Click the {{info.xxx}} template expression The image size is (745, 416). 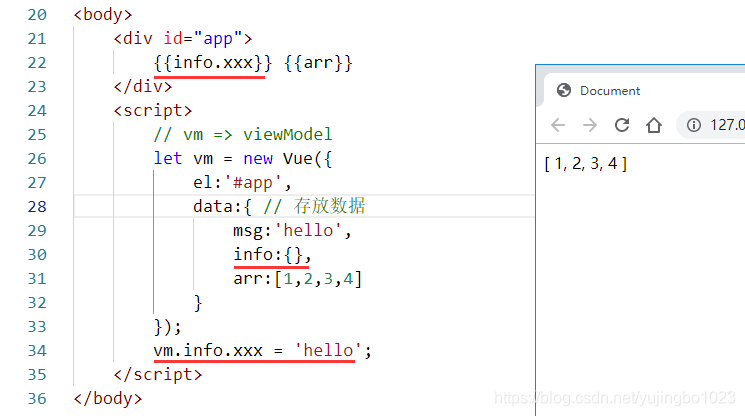pos(213,63)
